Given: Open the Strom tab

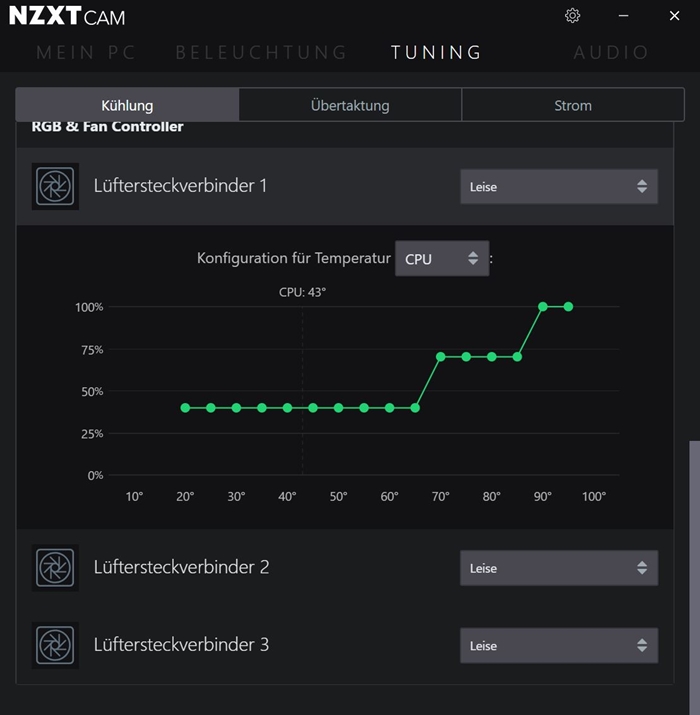Looking at the screenshot, I should coord(573,105).
